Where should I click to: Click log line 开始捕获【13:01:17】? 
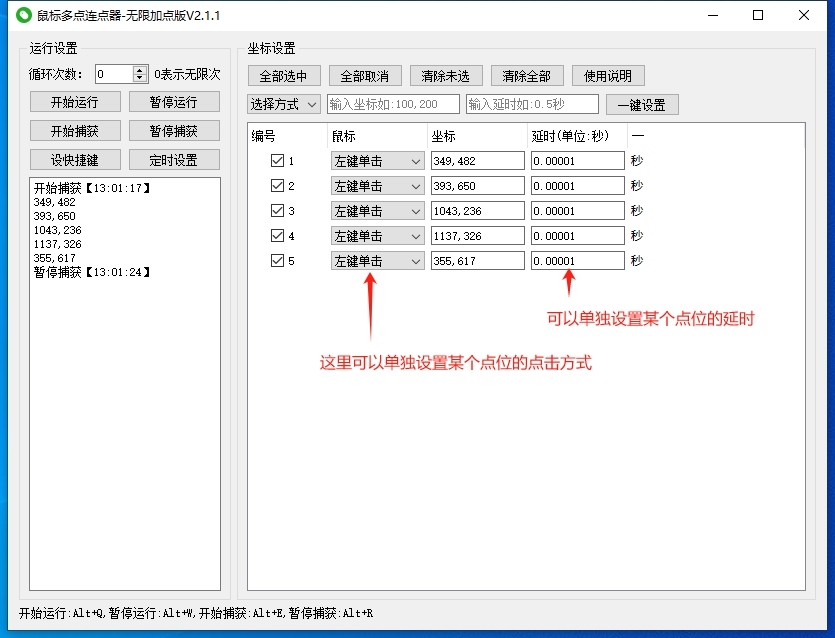(92, 188)
